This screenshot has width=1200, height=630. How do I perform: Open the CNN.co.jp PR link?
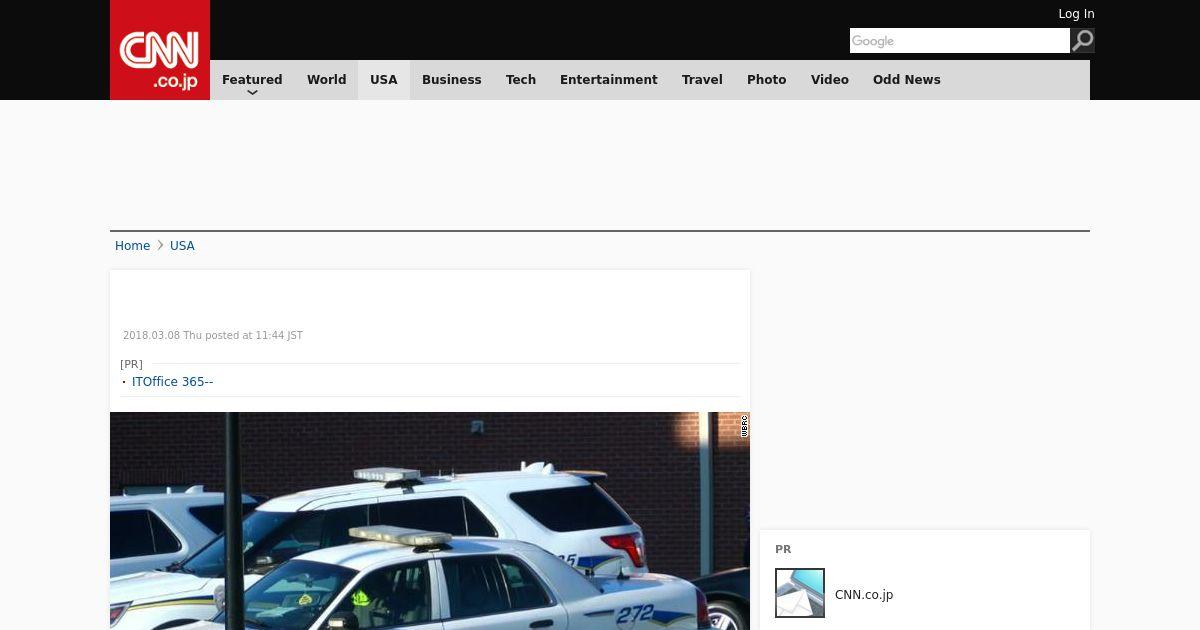(864, 595)
